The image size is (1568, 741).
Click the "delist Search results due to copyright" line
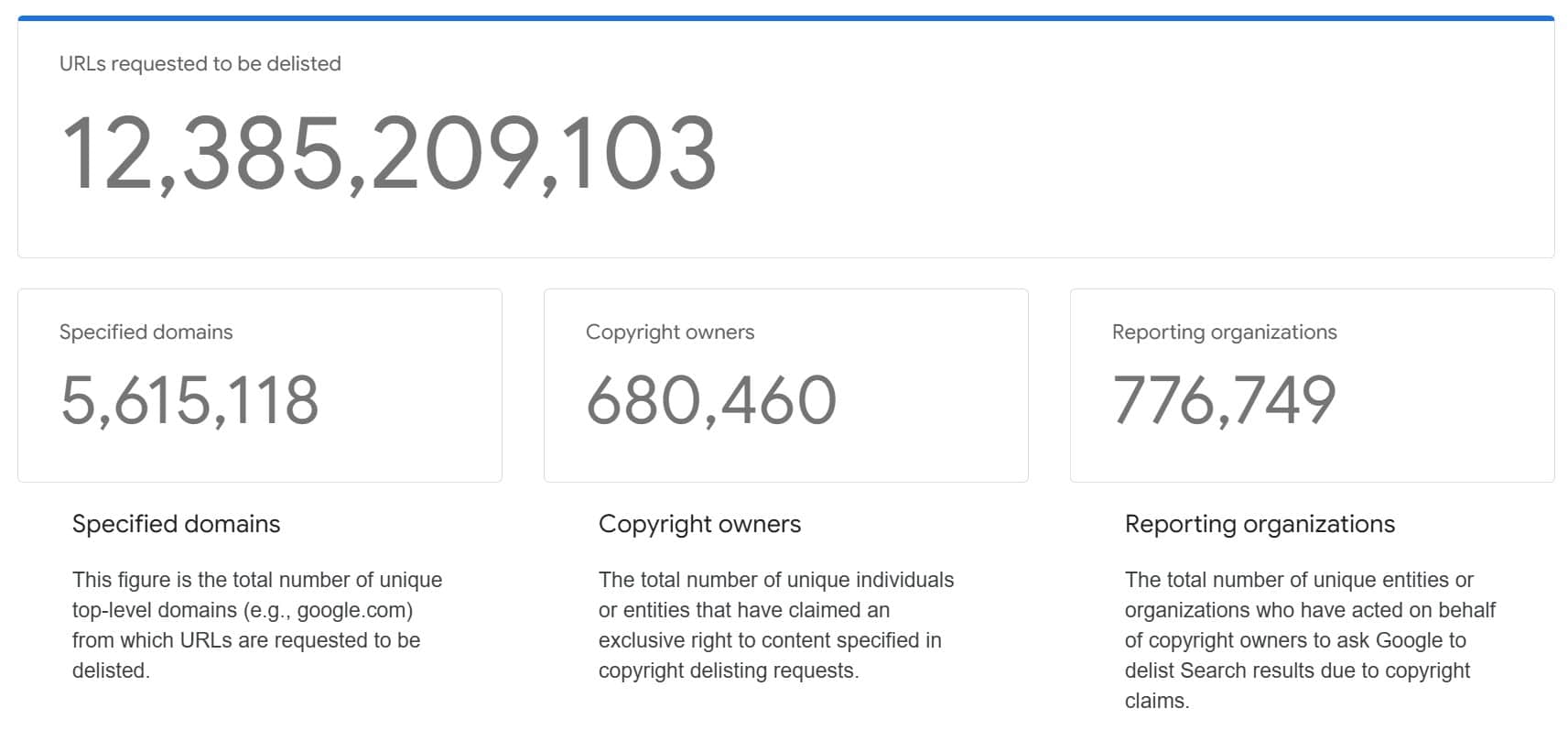1297,670
